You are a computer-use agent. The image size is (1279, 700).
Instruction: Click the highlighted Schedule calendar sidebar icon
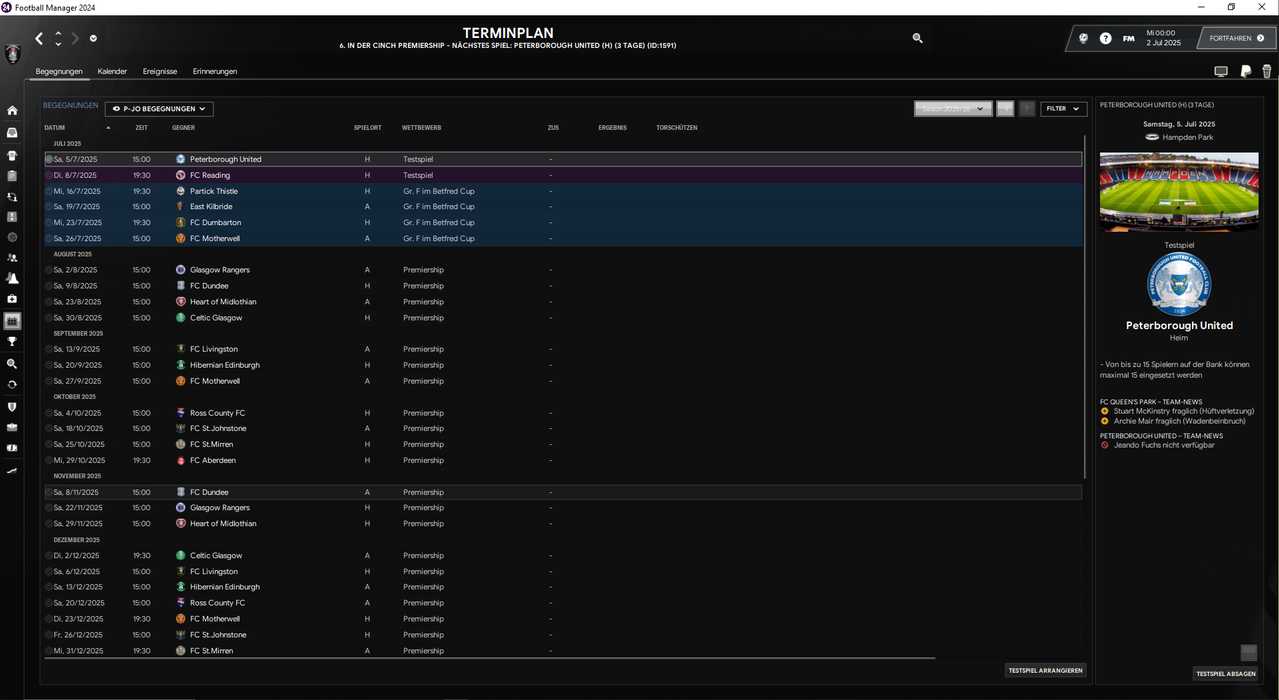click(x=12, y=321)
